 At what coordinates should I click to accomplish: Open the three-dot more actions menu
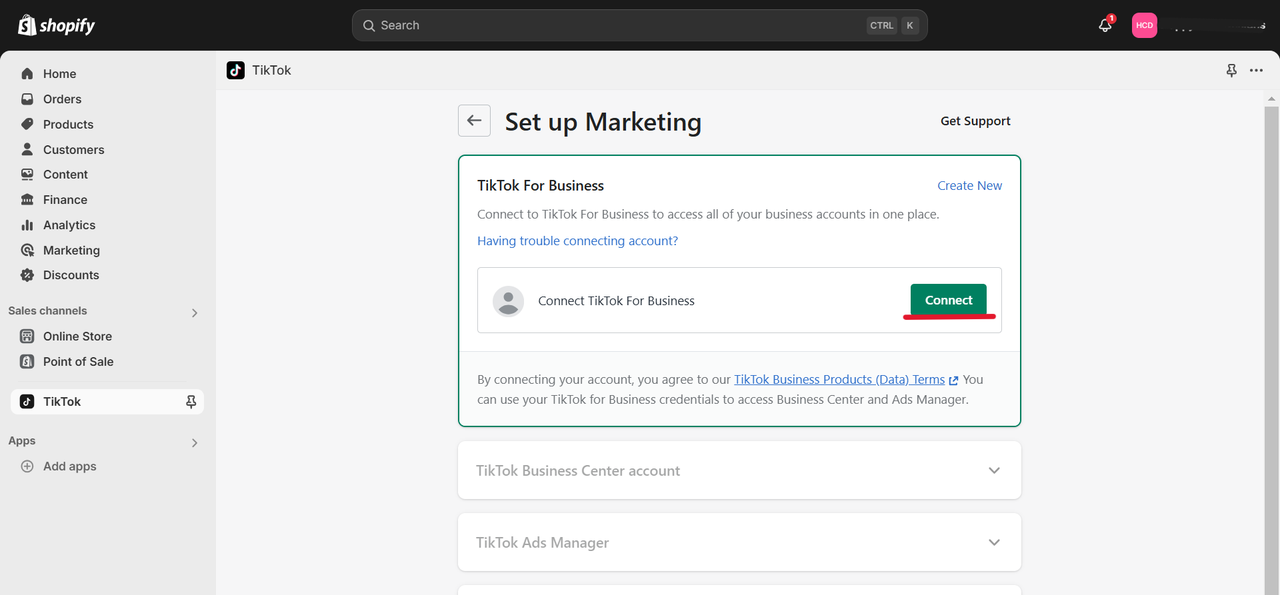pyautogui.click(x=1257, y=71)
